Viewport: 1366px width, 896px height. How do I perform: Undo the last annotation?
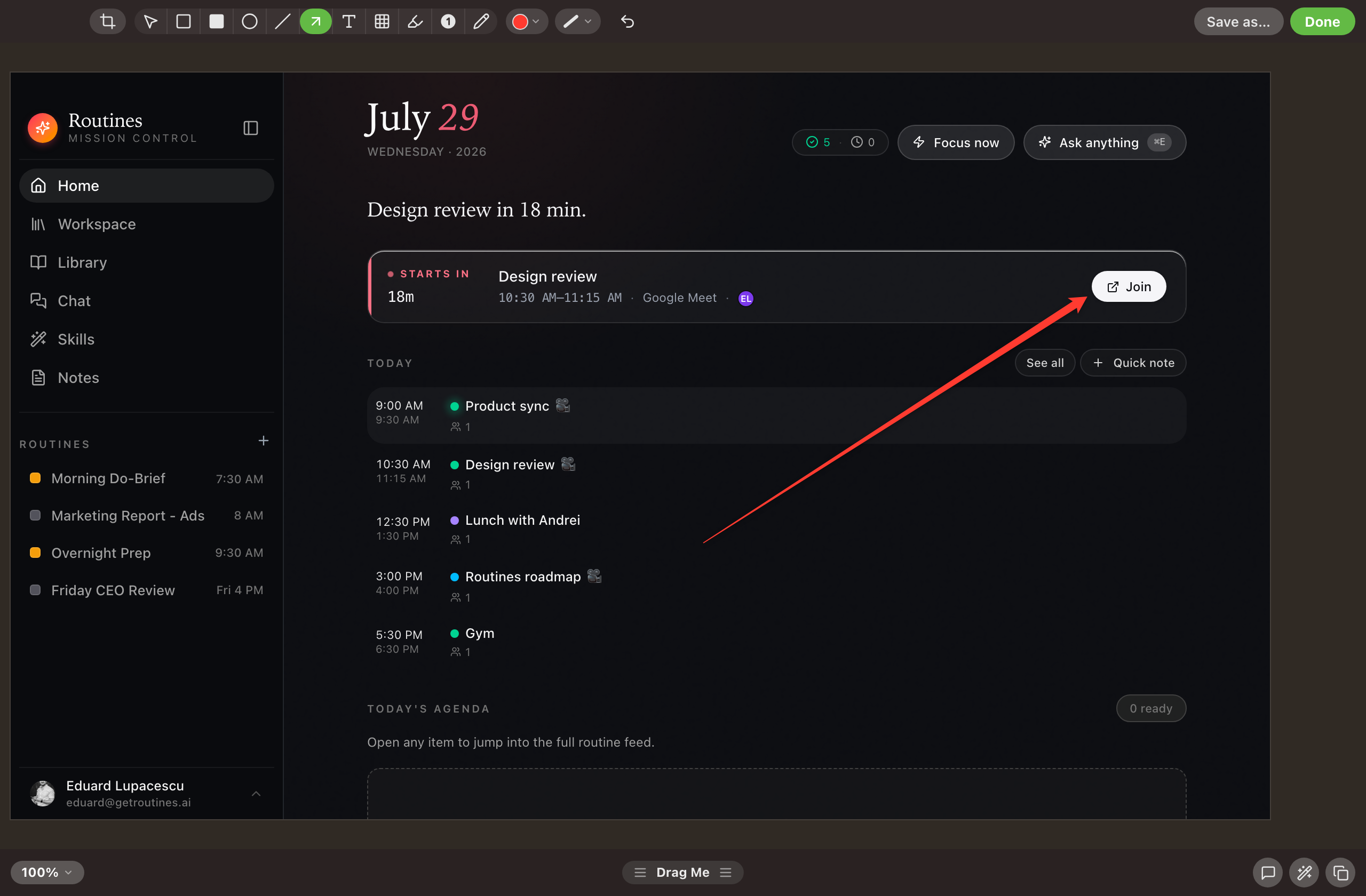pos(628,22)
